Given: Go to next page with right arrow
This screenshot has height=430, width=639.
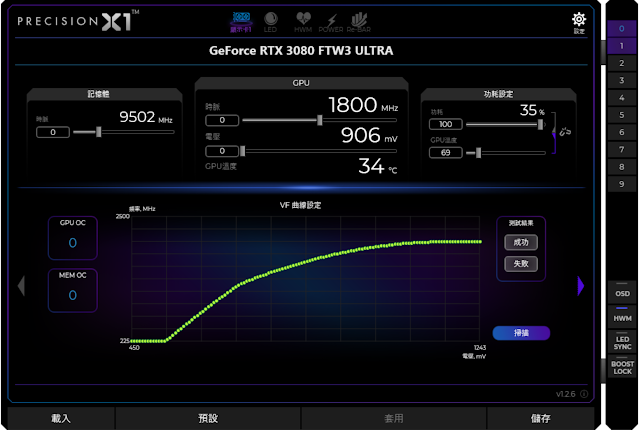Looking at the screenshot, I should pos(581,286).
